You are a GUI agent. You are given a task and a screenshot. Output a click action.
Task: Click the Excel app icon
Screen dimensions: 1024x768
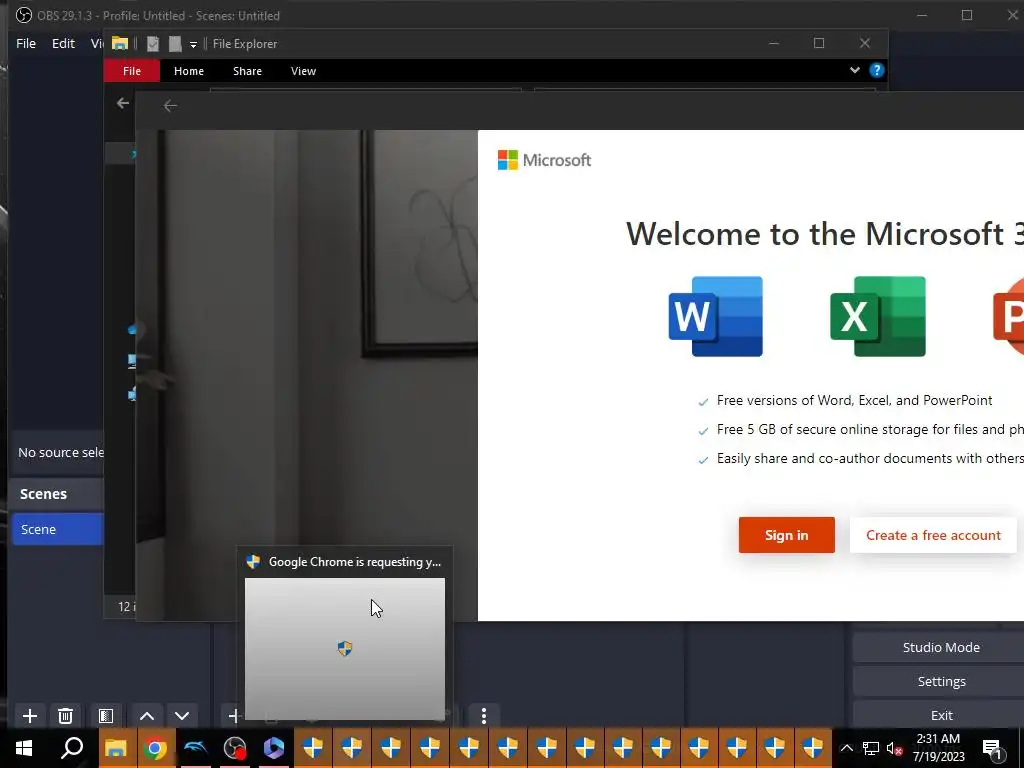(x=878, y=317)
